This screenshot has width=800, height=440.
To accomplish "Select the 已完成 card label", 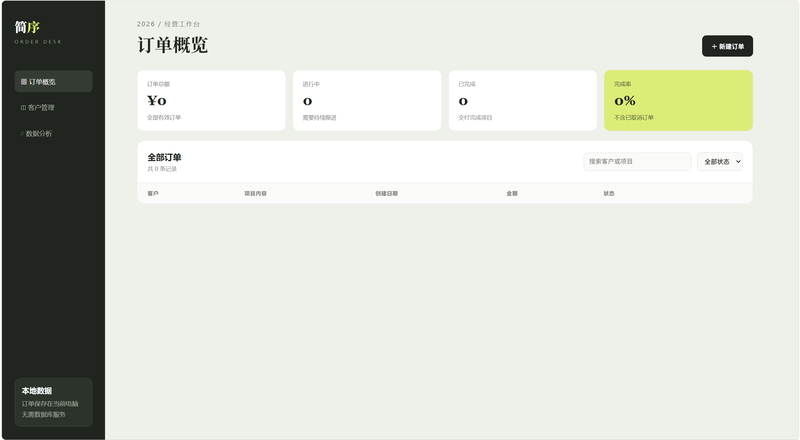I will tap(467, 84).
